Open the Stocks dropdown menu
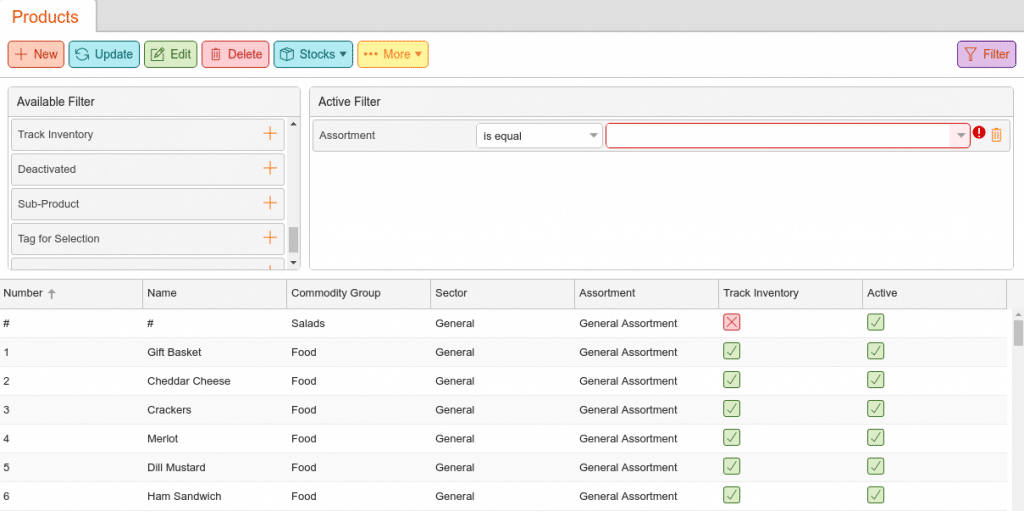This screenshot has width=1024, height=511. pyautogui.click(x=313, y=54)
